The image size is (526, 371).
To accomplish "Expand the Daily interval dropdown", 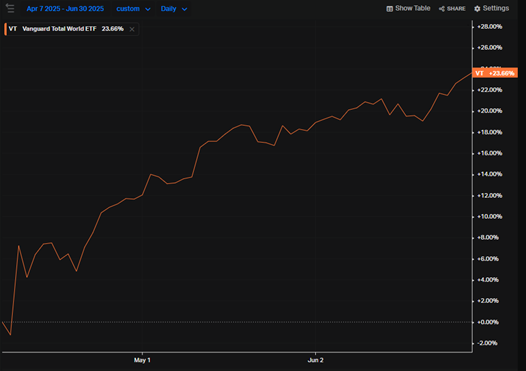I will tap(173, 9).
